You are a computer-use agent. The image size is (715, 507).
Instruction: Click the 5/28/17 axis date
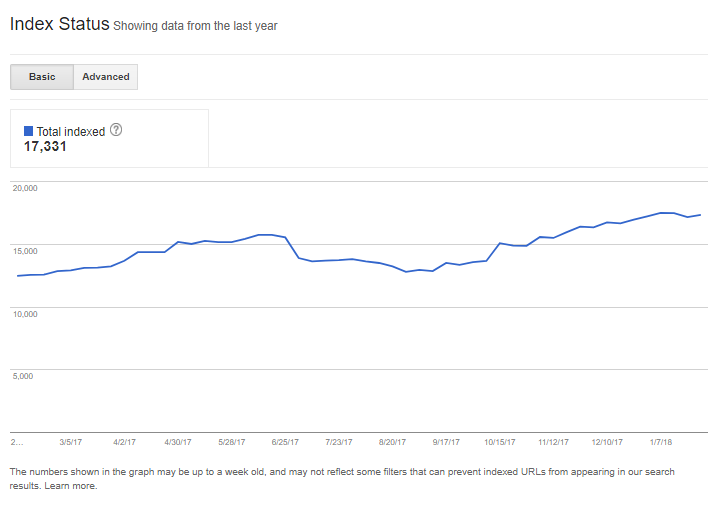(x=232, y=442)
